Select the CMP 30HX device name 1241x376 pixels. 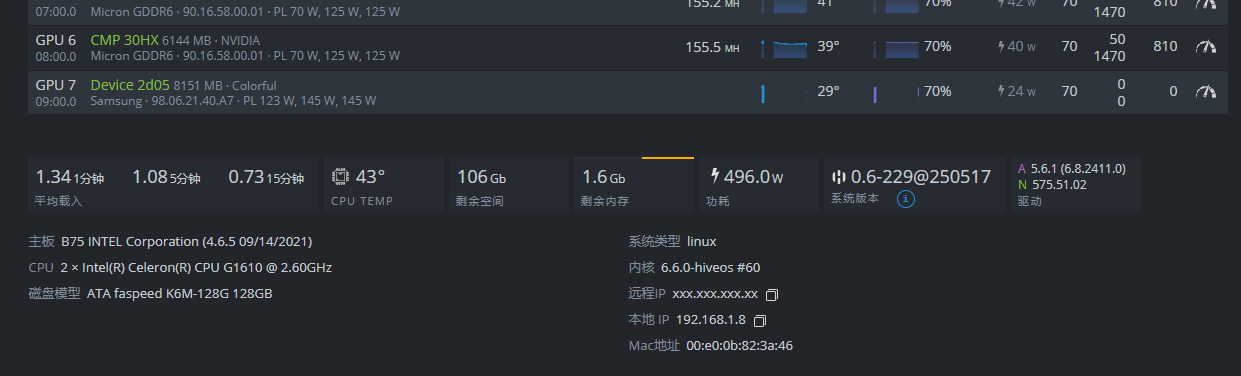coord(124,40)
